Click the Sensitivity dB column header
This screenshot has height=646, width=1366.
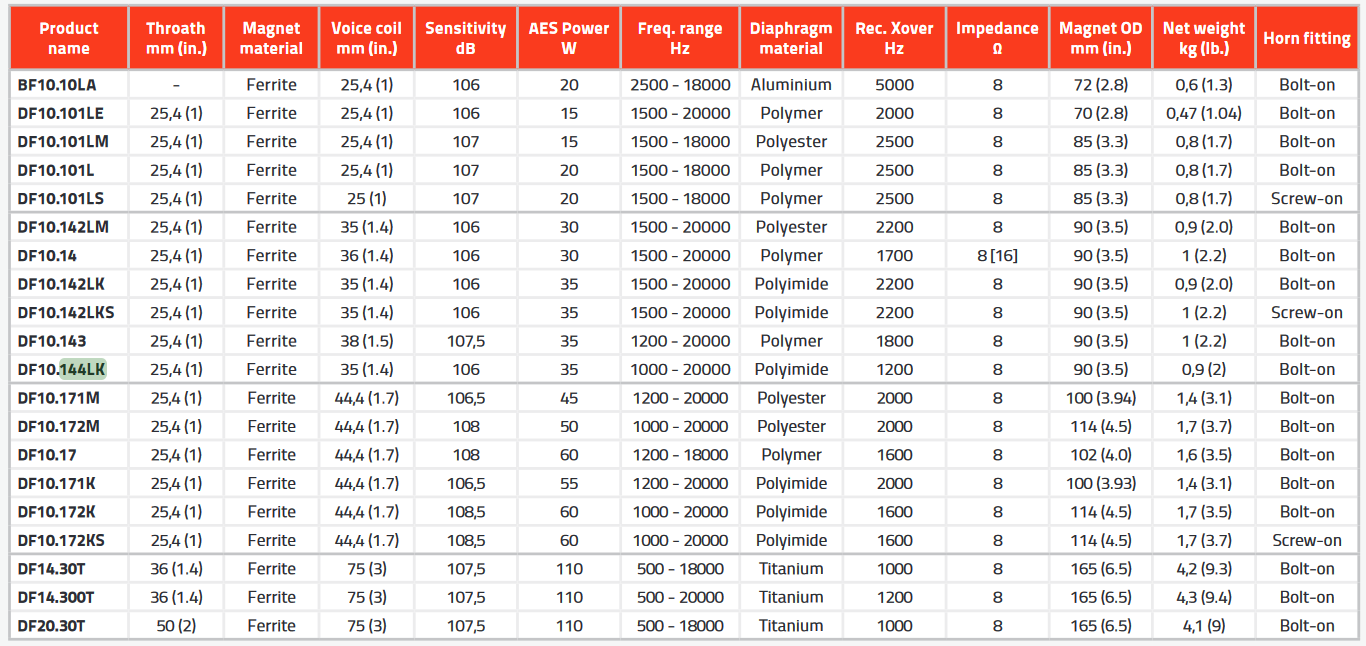(x=466, y=38)
